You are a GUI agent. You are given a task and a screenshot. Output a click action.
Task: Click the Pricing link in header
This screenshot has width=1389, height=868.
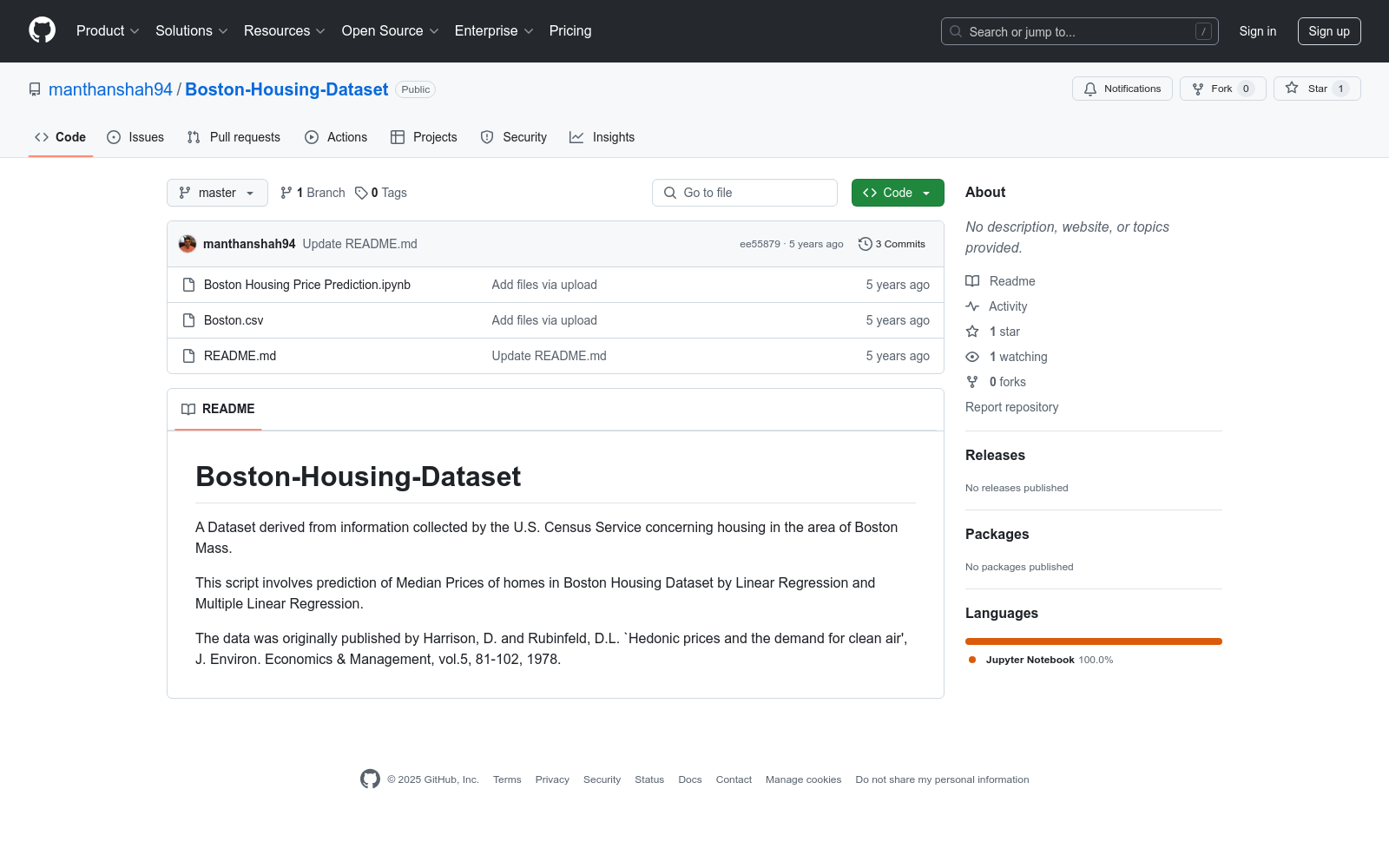click(x=570, y=30)
